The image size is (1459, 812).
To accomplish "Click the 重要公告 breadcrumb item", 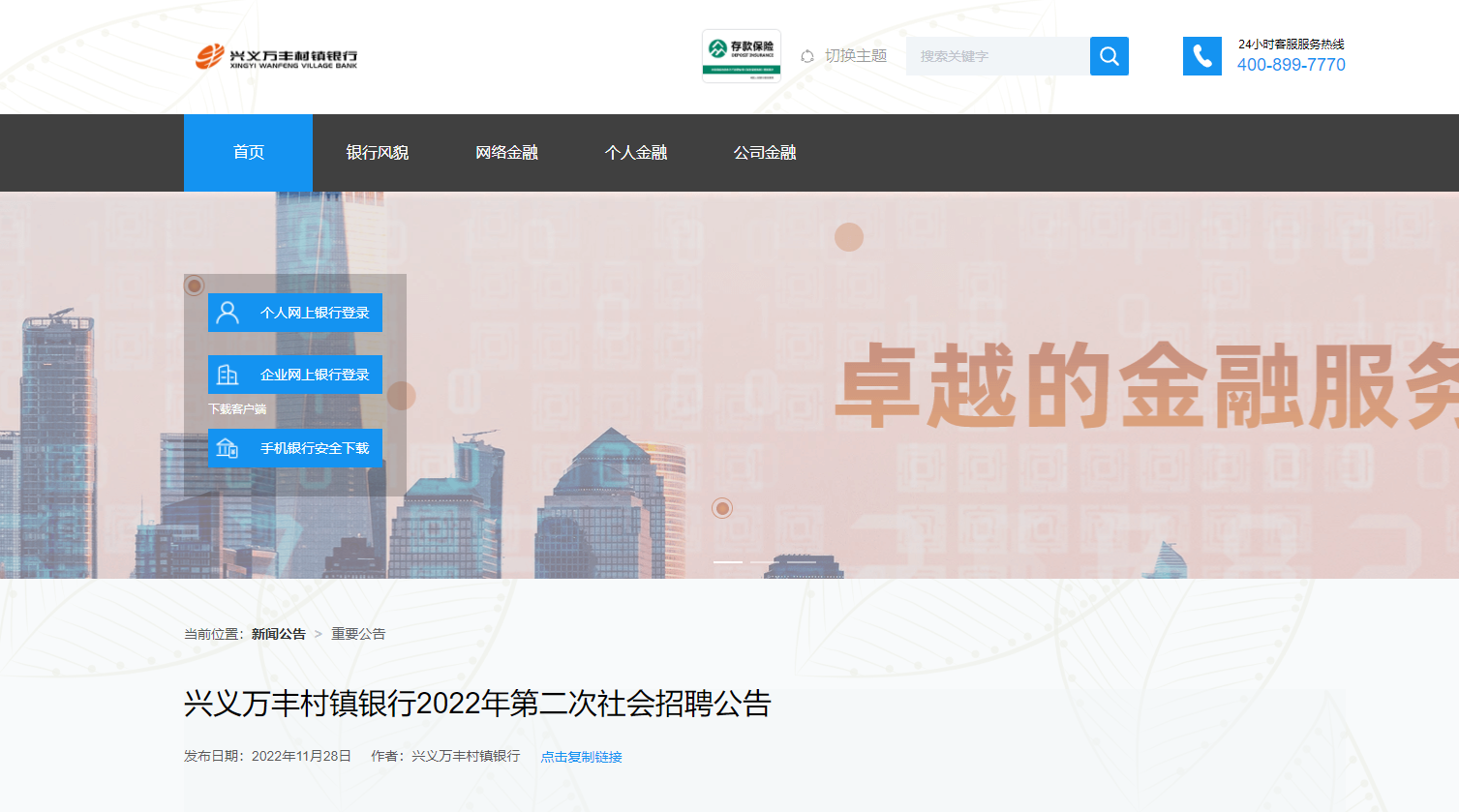I will click(x=358, y=634).
